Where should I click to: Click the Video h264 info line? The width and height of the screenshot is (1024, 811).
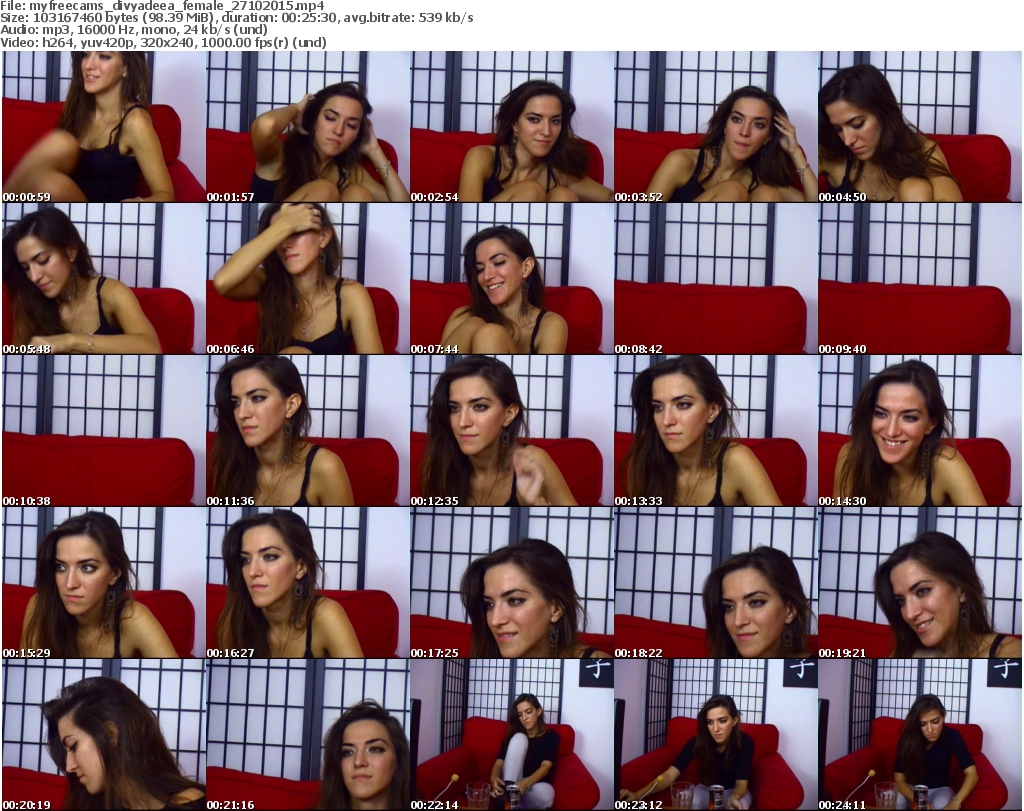tap(163, 42)
